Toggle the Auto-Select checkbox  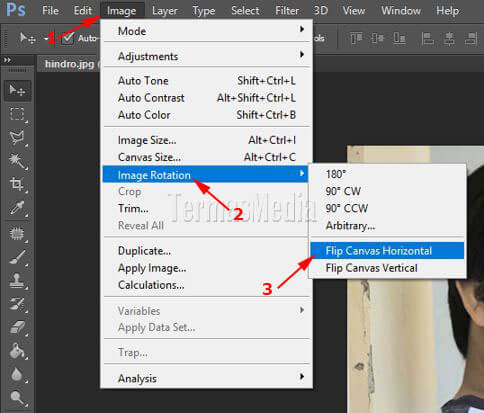[x=68, y=38]
